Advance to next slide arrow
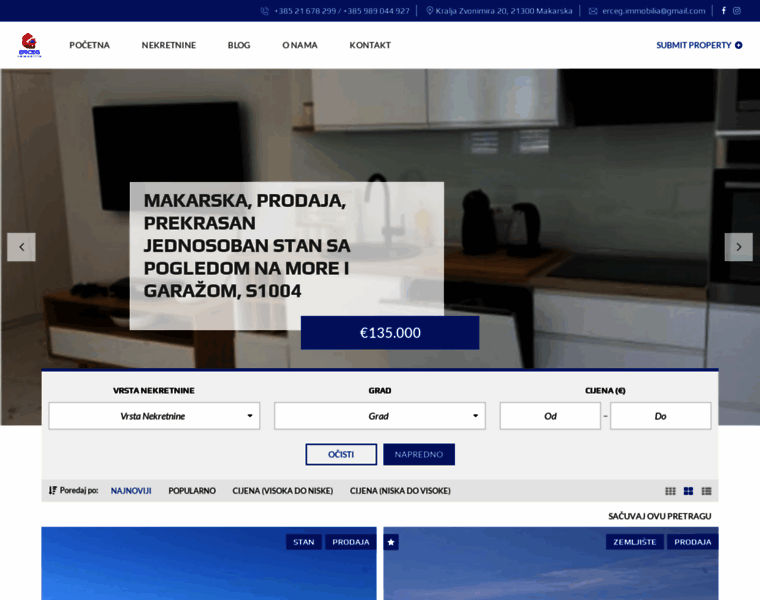The image size is (760, 600). click(x=738, y=247)
